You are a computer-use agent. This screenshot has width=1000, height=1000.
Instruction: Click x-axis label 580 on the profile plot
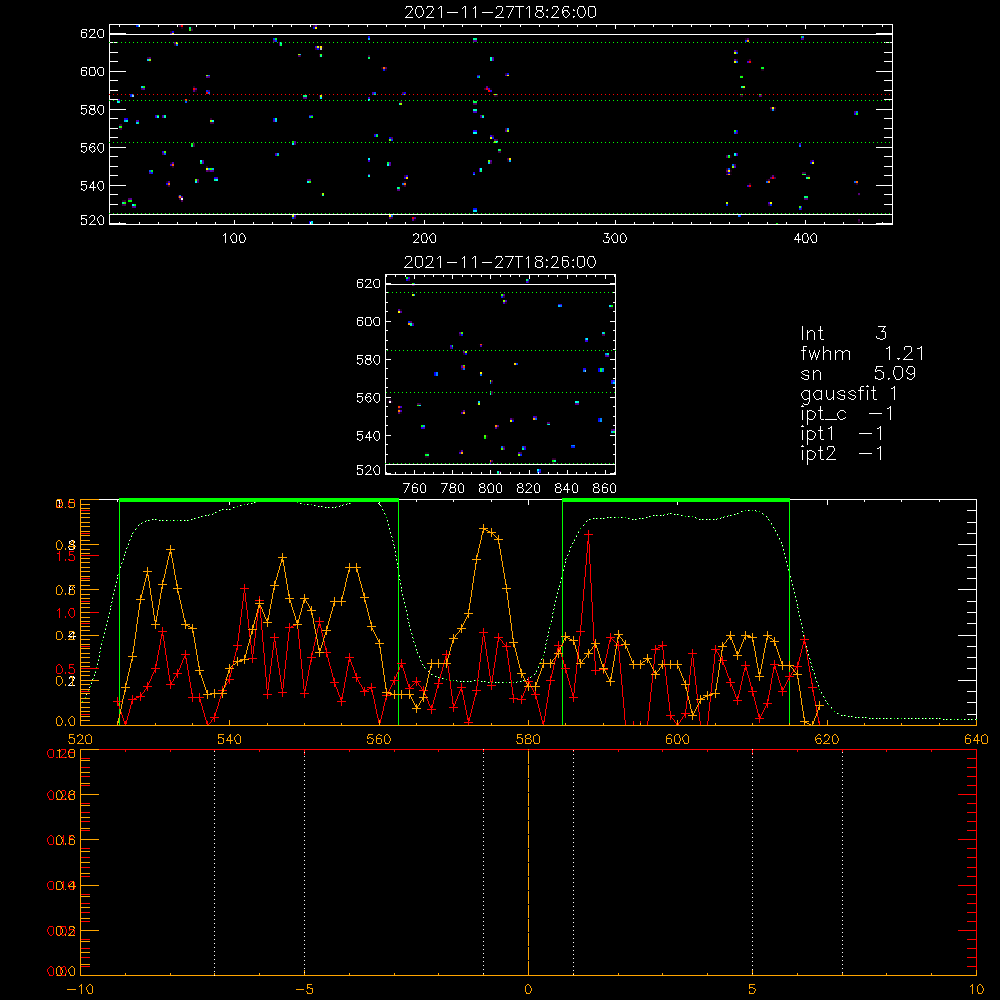pyautogui.click(x=528, y=740)
